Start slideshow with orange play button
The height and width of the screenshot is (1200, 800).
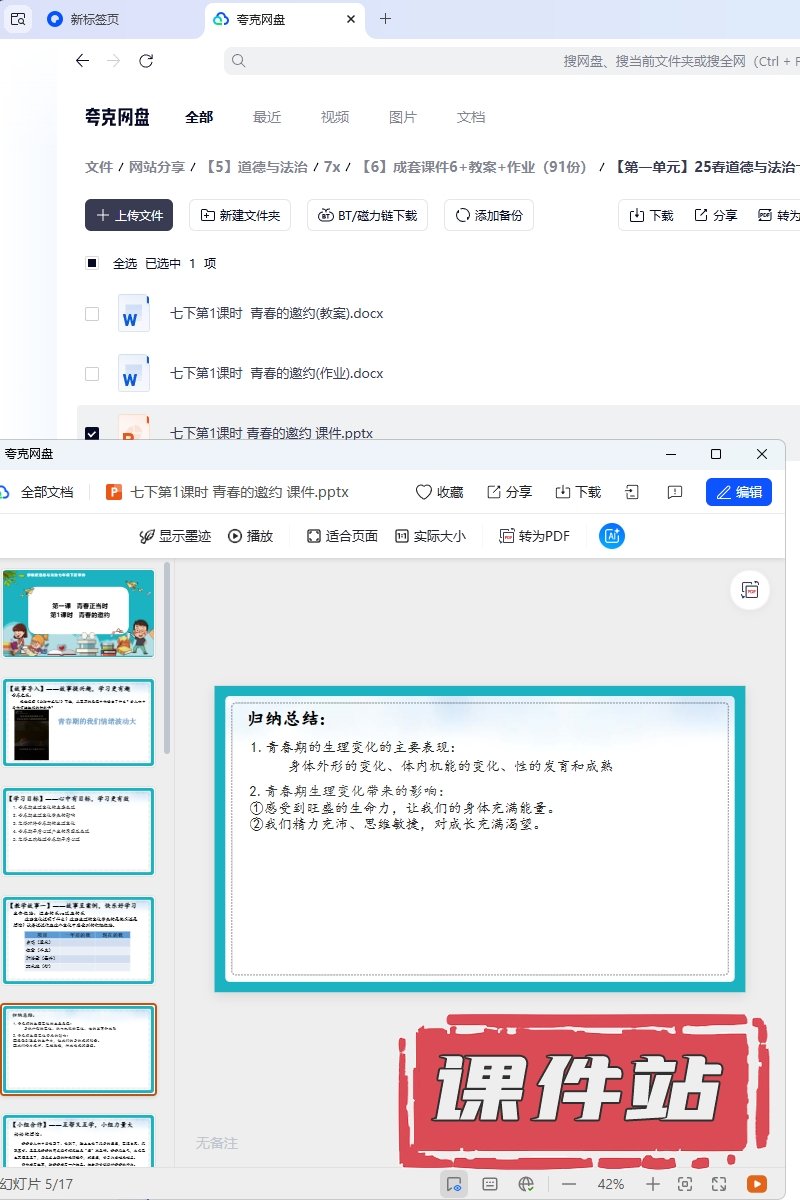(x=757, y=1184)
